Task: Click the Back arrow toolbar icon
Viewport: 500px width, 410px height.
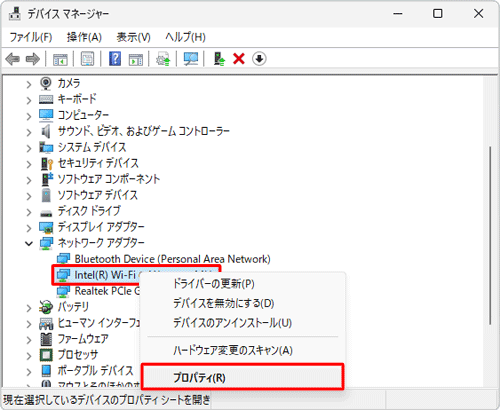Action: click(x=13, y=59)
